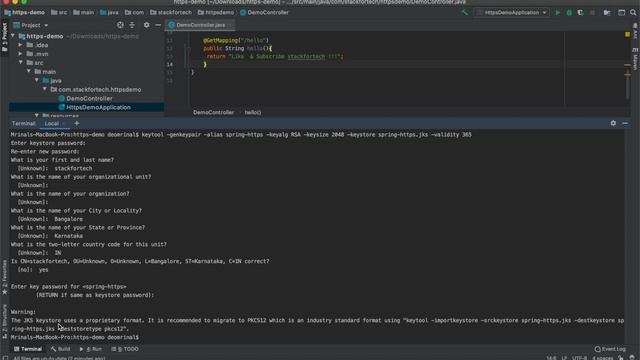Screen dimensions: 640x360
Task: Expand the .idea folder
Action: coord(21,45)
